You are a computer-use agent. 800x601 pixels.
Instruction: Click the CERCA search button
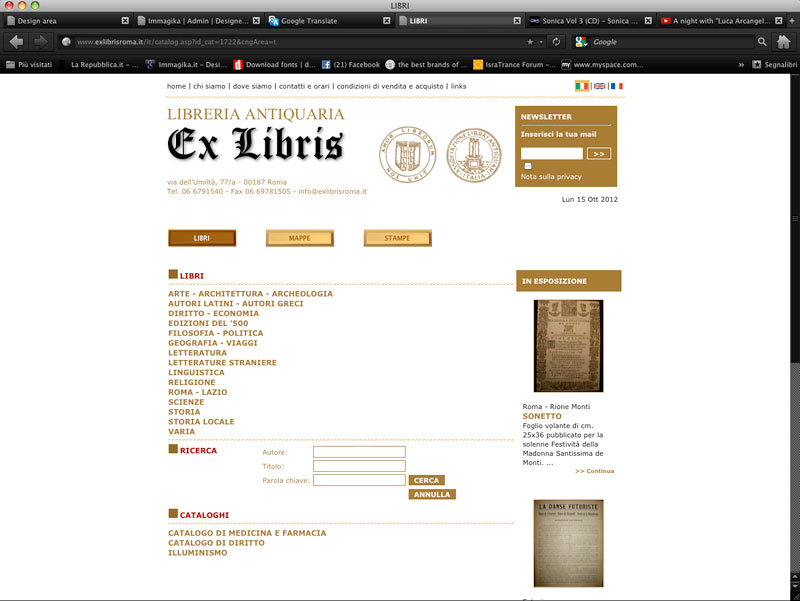[427, 480]
